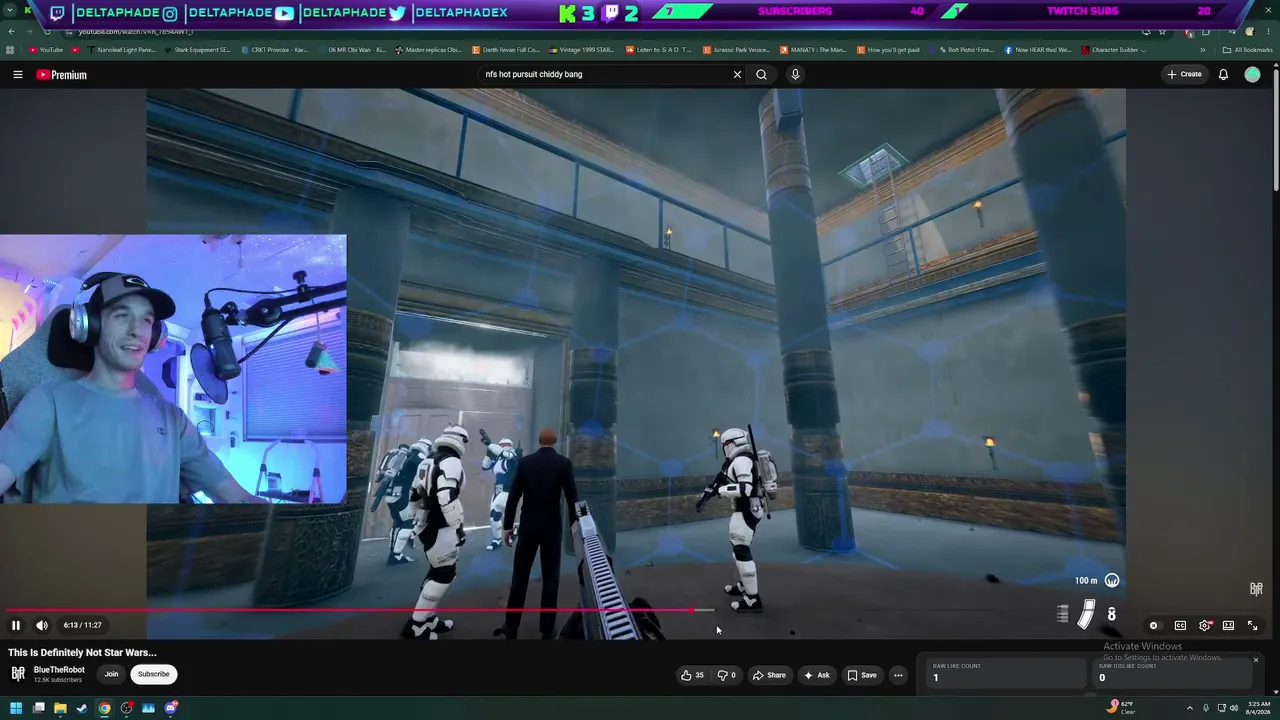
Task: Close the raw like count panel
Action: [x=1256, y=660]
